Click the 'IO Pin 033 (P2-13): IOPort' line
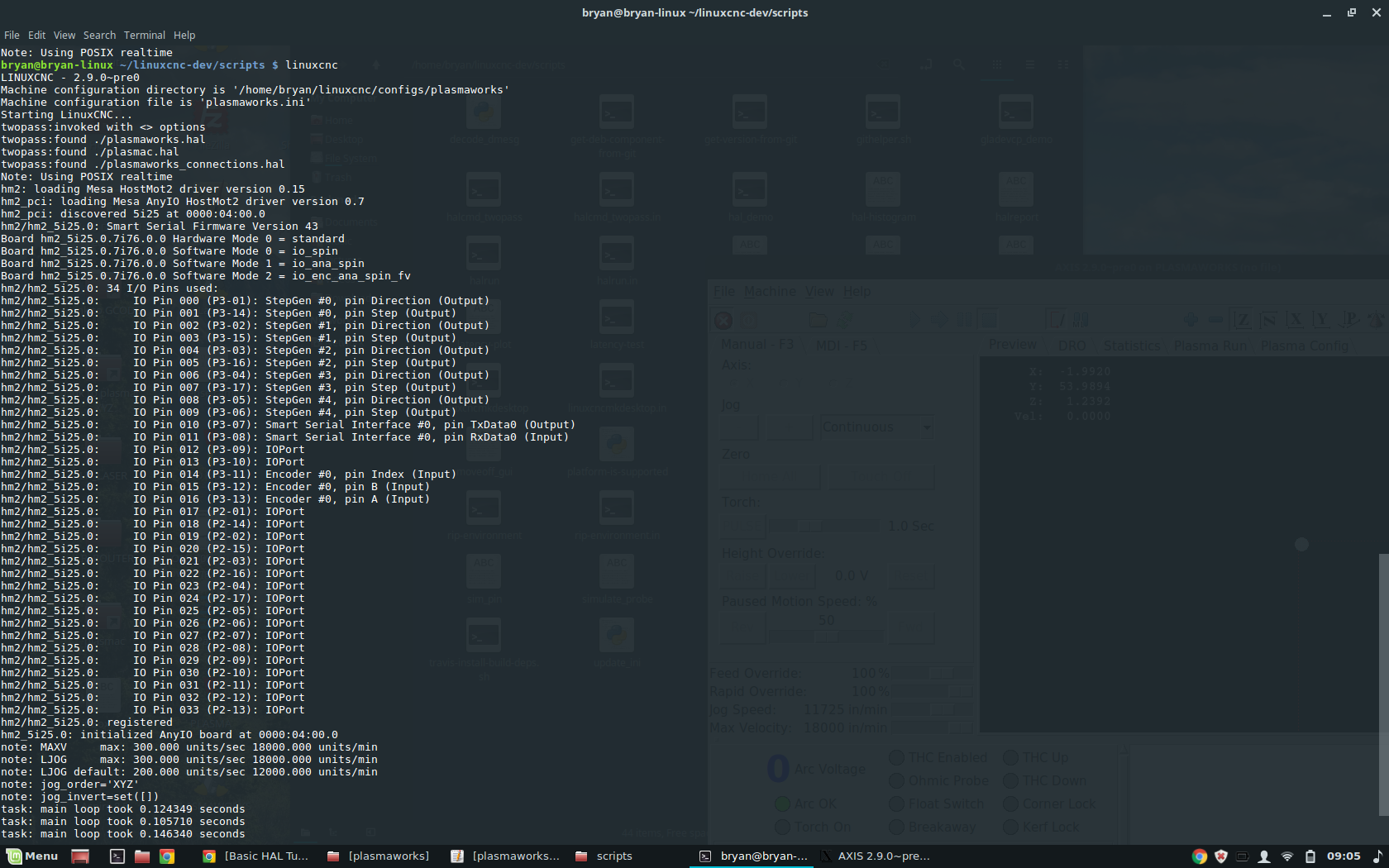This screenshot has width=1389, height=868. click(153, 709)
